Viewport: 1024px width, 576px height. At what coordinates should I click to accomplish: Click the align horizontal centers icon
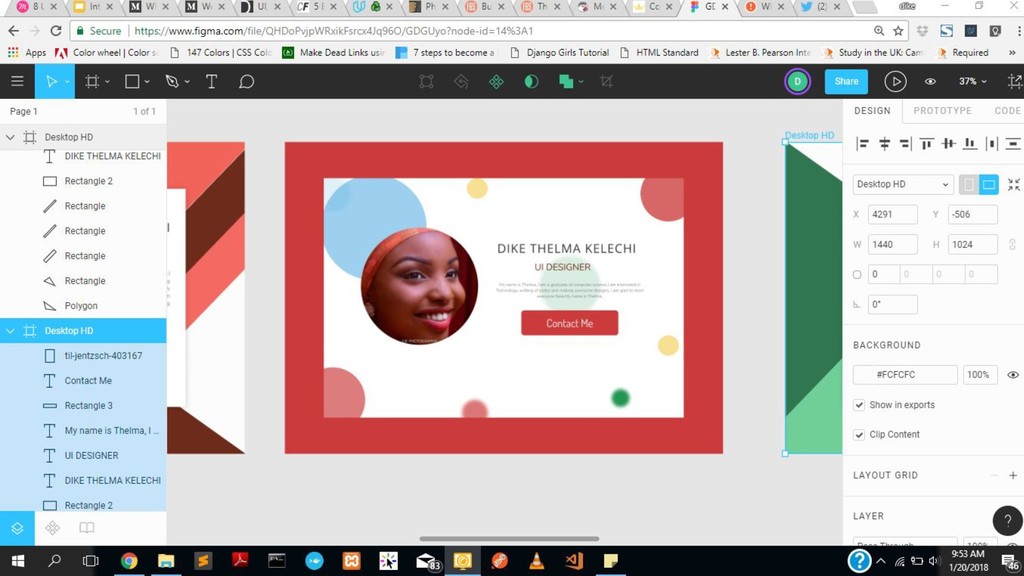tap(884, 144)
